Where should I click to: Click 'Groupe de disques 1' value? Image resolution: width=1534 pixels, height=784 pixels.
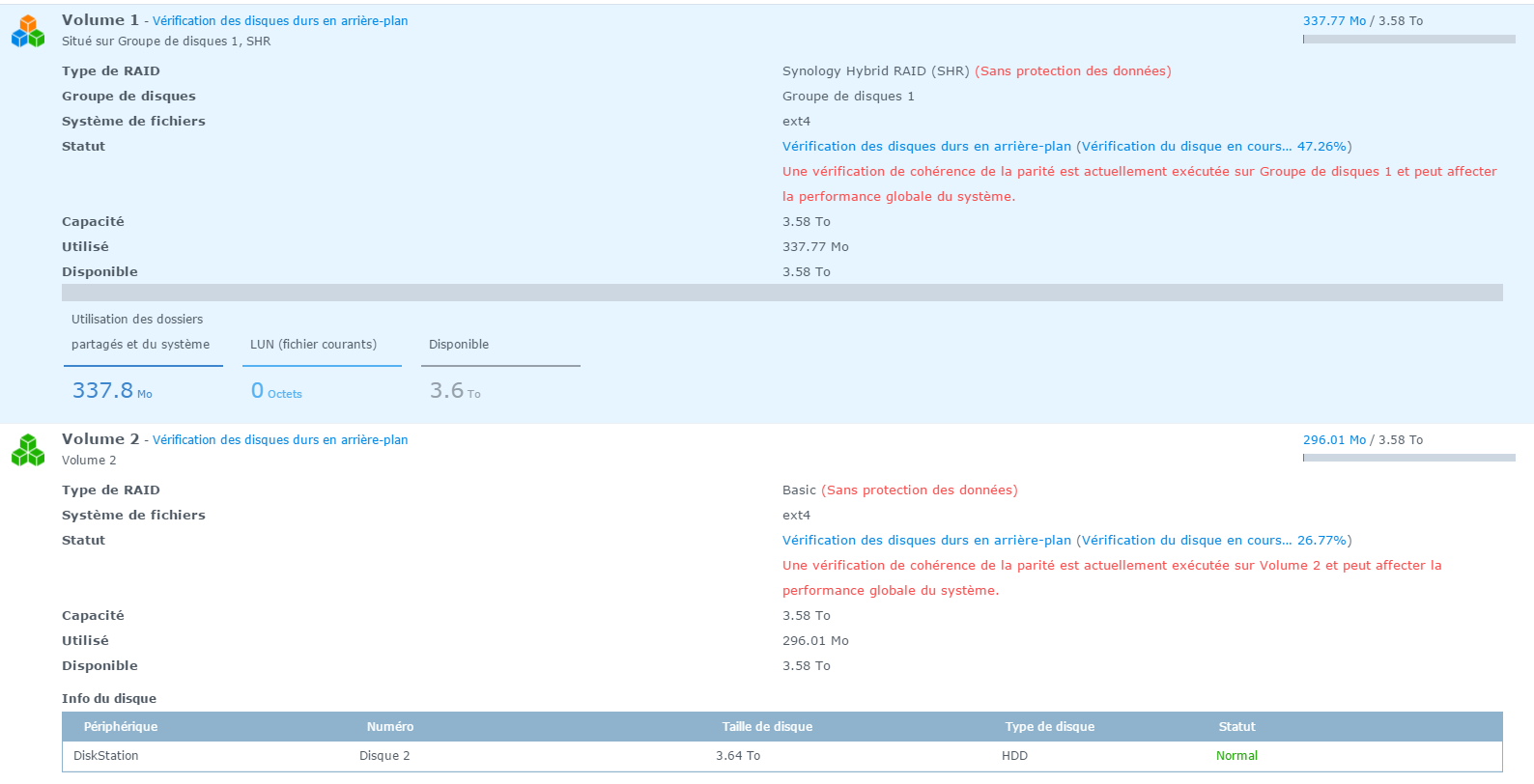click(848, 97)
